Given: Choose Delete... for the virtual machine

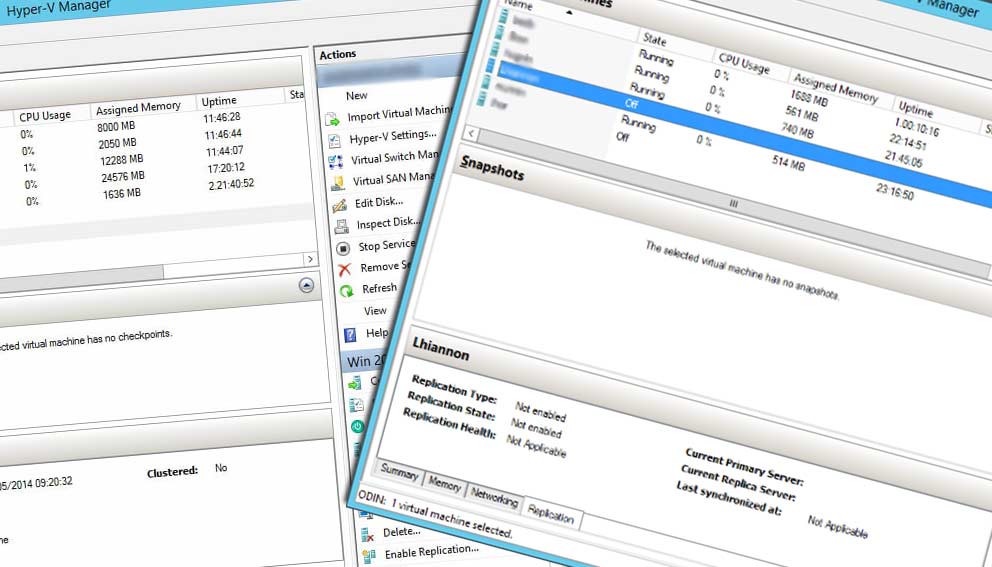Looking at the screenshot, I should (x=402, y=533).
